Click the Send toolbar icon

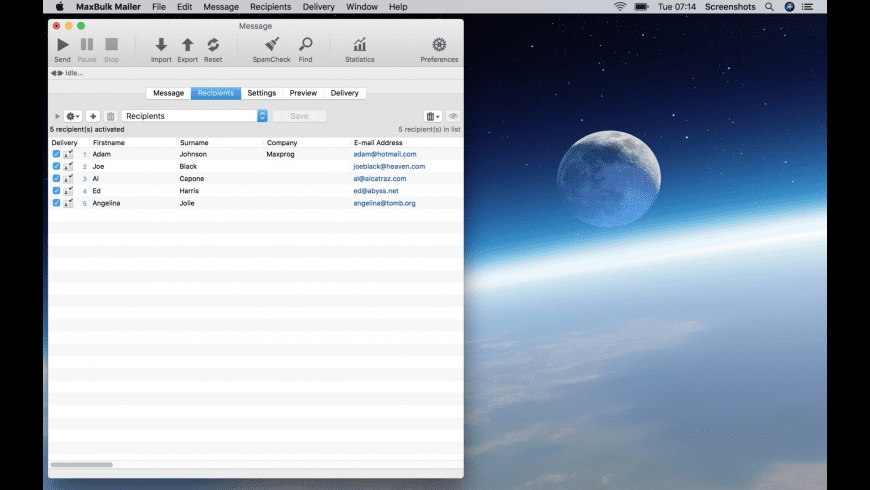[62, 45]
